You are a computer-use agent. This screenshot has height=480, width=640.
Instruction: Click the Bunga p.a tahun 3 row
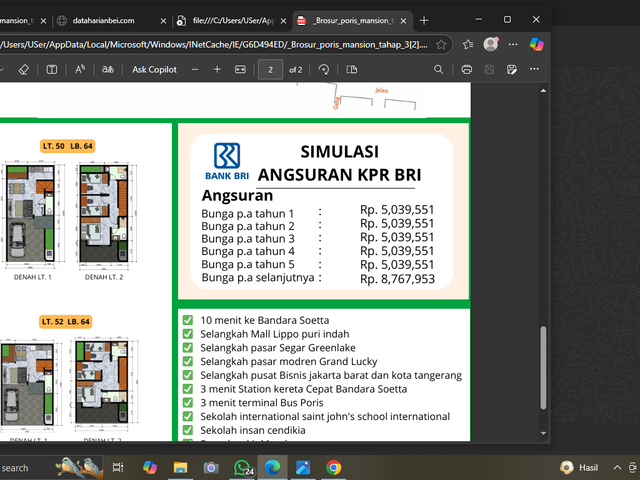[x=318, y=238]
